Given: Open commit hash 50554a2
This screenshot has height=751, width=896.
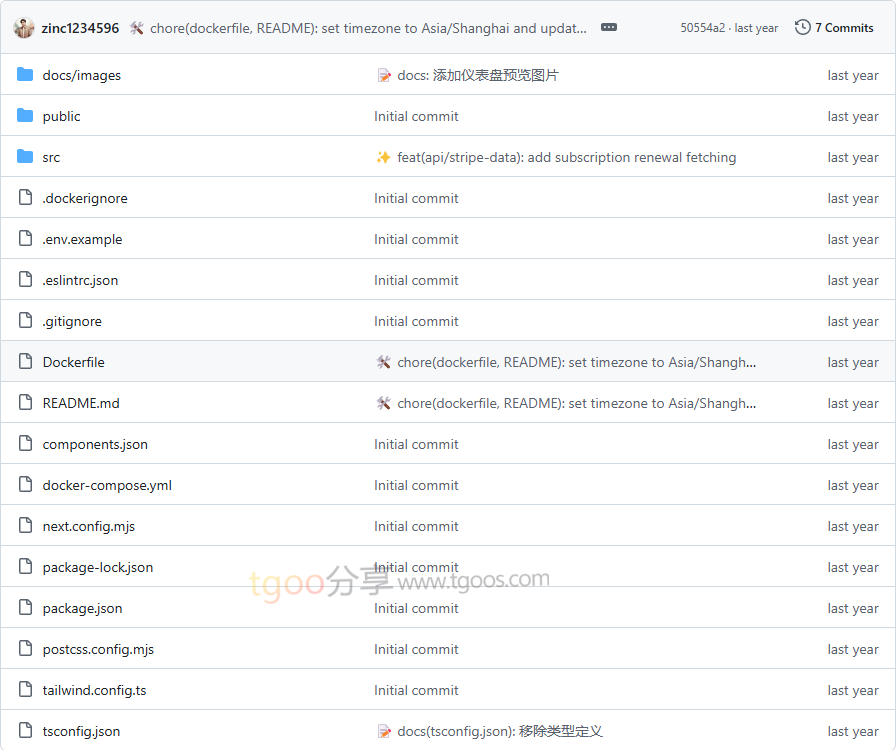Looking at the screenshot, I should click(x=702, y=28).
